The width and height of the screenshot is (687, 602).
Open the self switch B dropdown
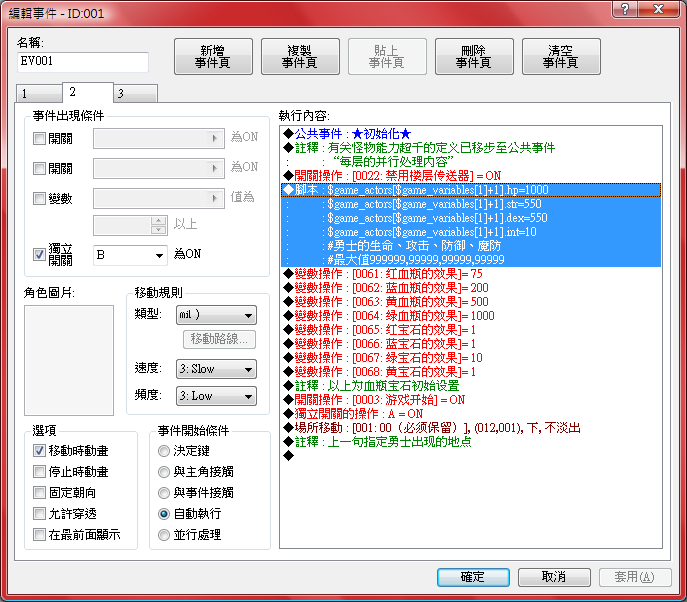tap(130, 255)
